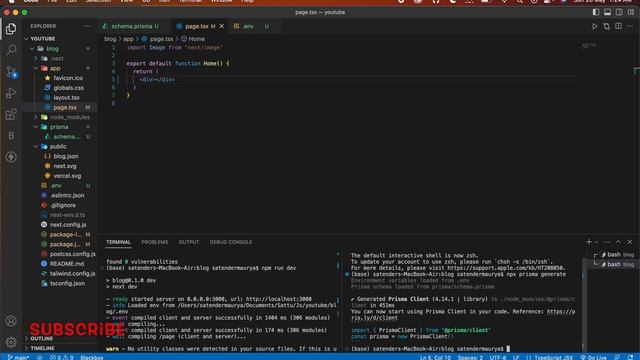Click Blackbox in status bar

click(x=91, y=357)
